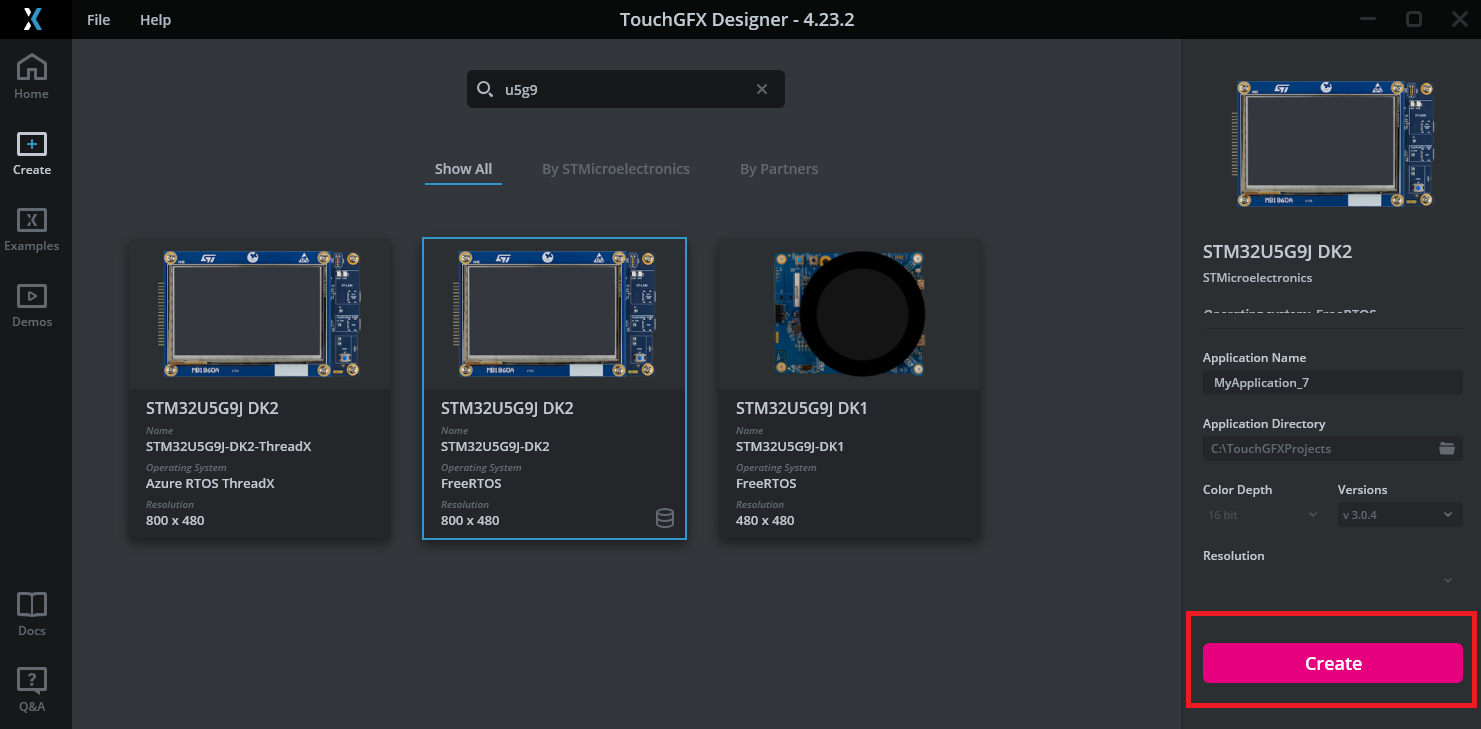Expand the Resolution dropdown

(x=1447, y=580)
